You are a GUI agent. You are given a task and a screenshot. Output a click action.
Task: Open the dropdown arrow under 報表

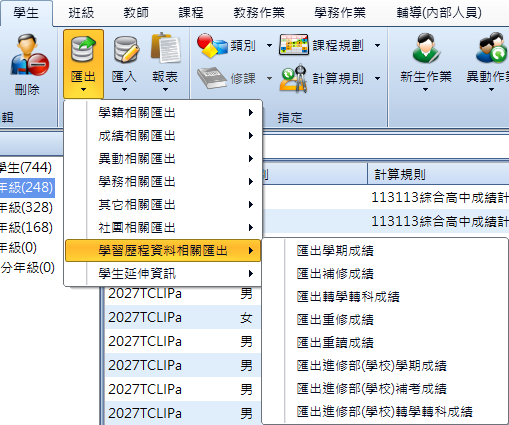pos(165,89)
